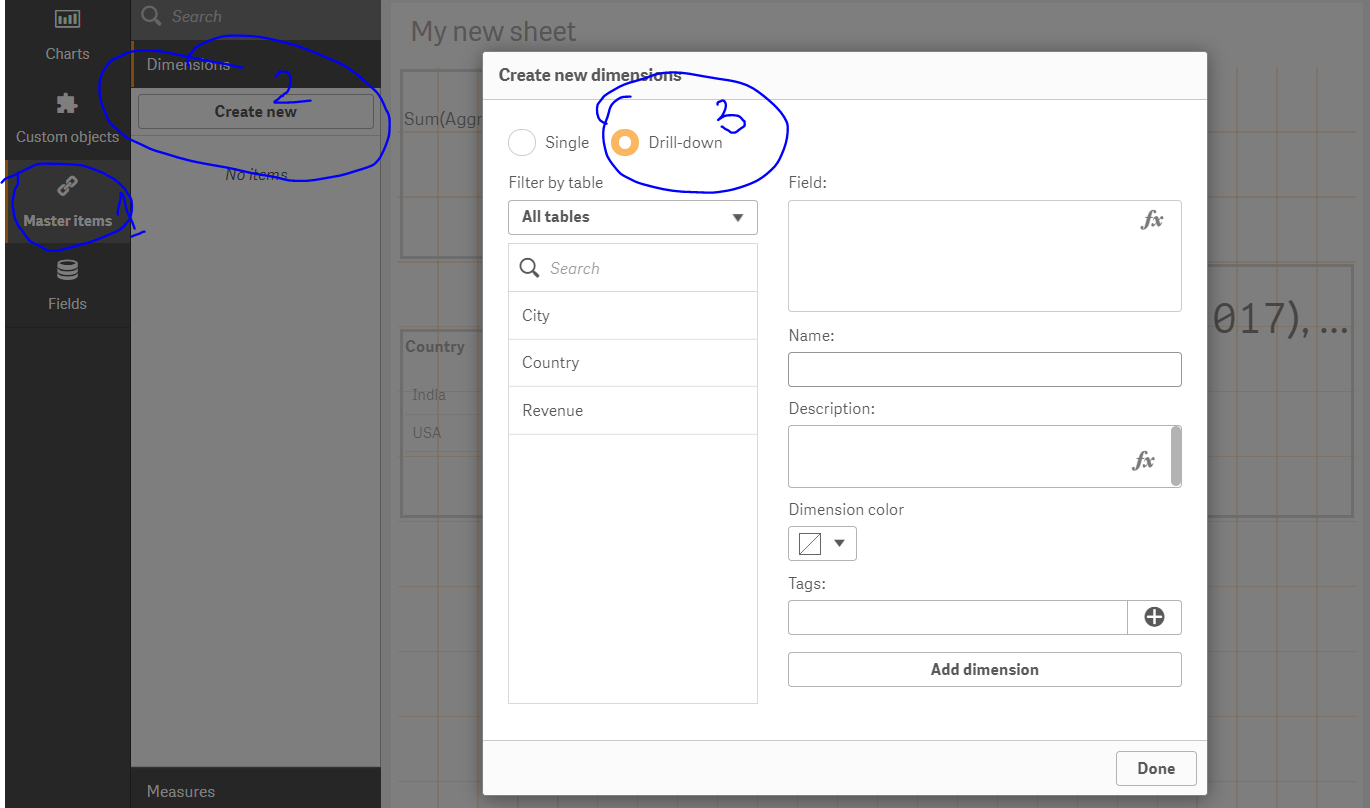Open the Fields panel
1370x808 pixels.
(x=66, y=285)
